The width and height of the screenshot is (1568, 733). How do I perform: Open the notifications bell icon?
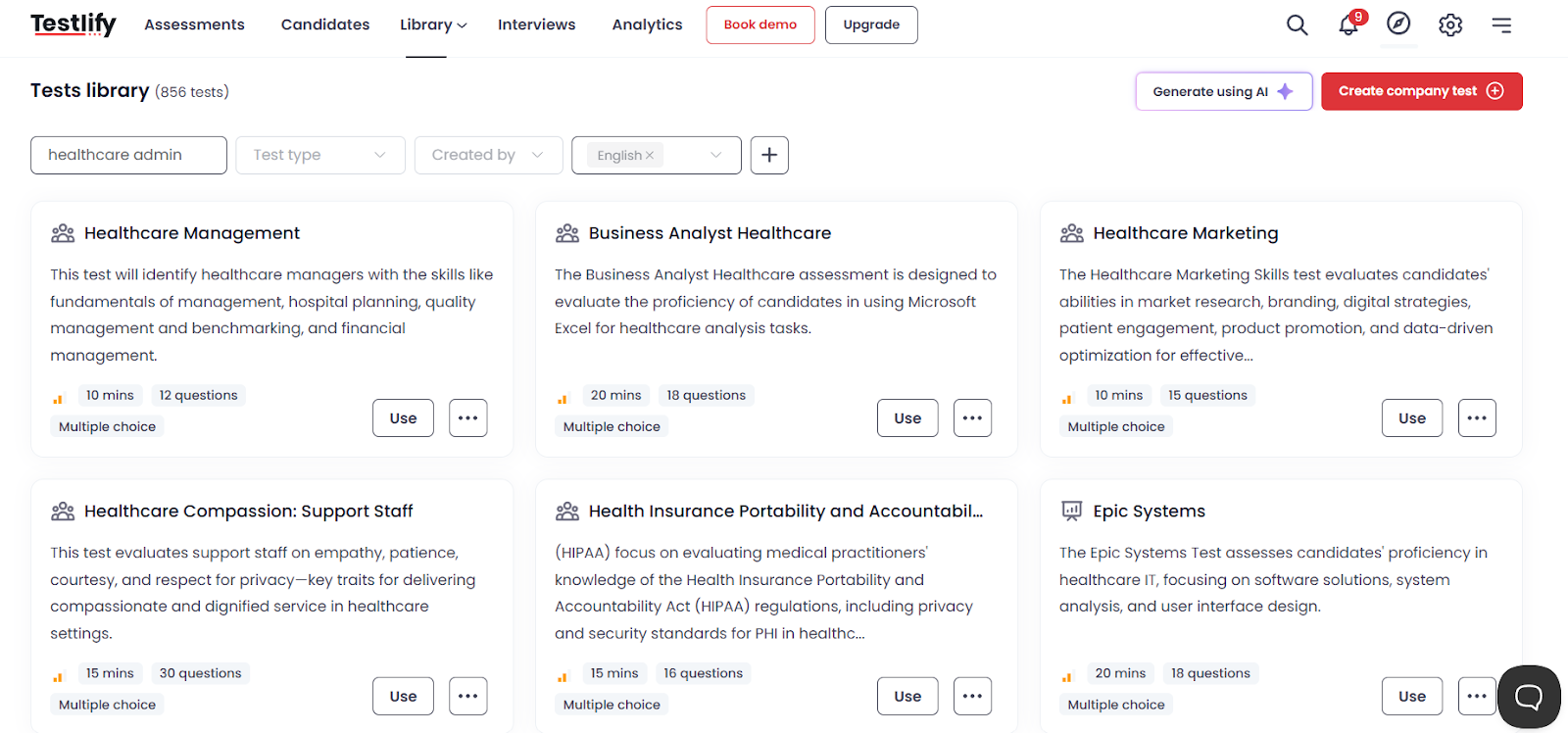coord(1349,24)
